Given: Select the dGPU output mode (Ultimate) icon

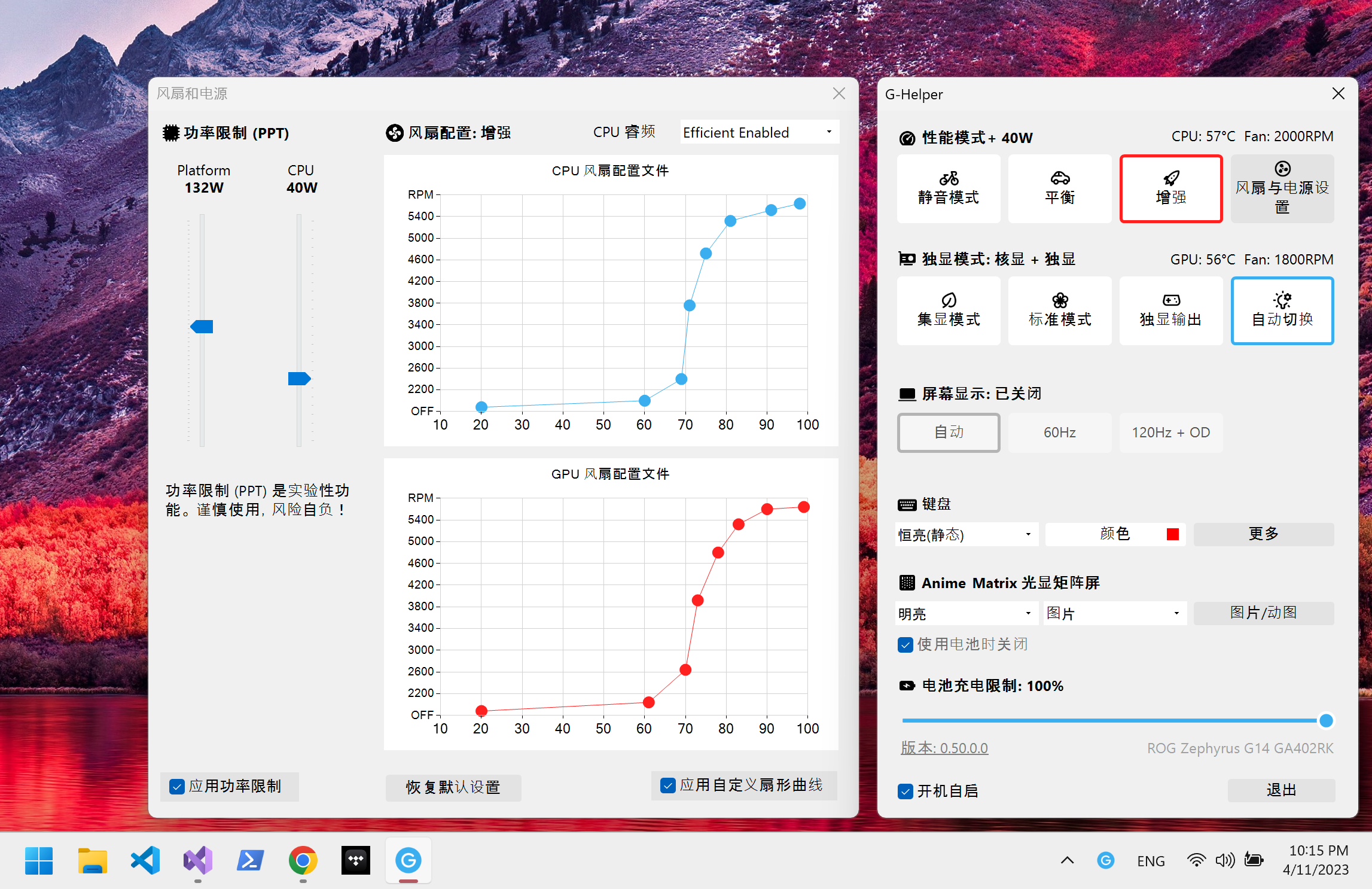Looking at the screenshot, I should [x=1170, y=300].
